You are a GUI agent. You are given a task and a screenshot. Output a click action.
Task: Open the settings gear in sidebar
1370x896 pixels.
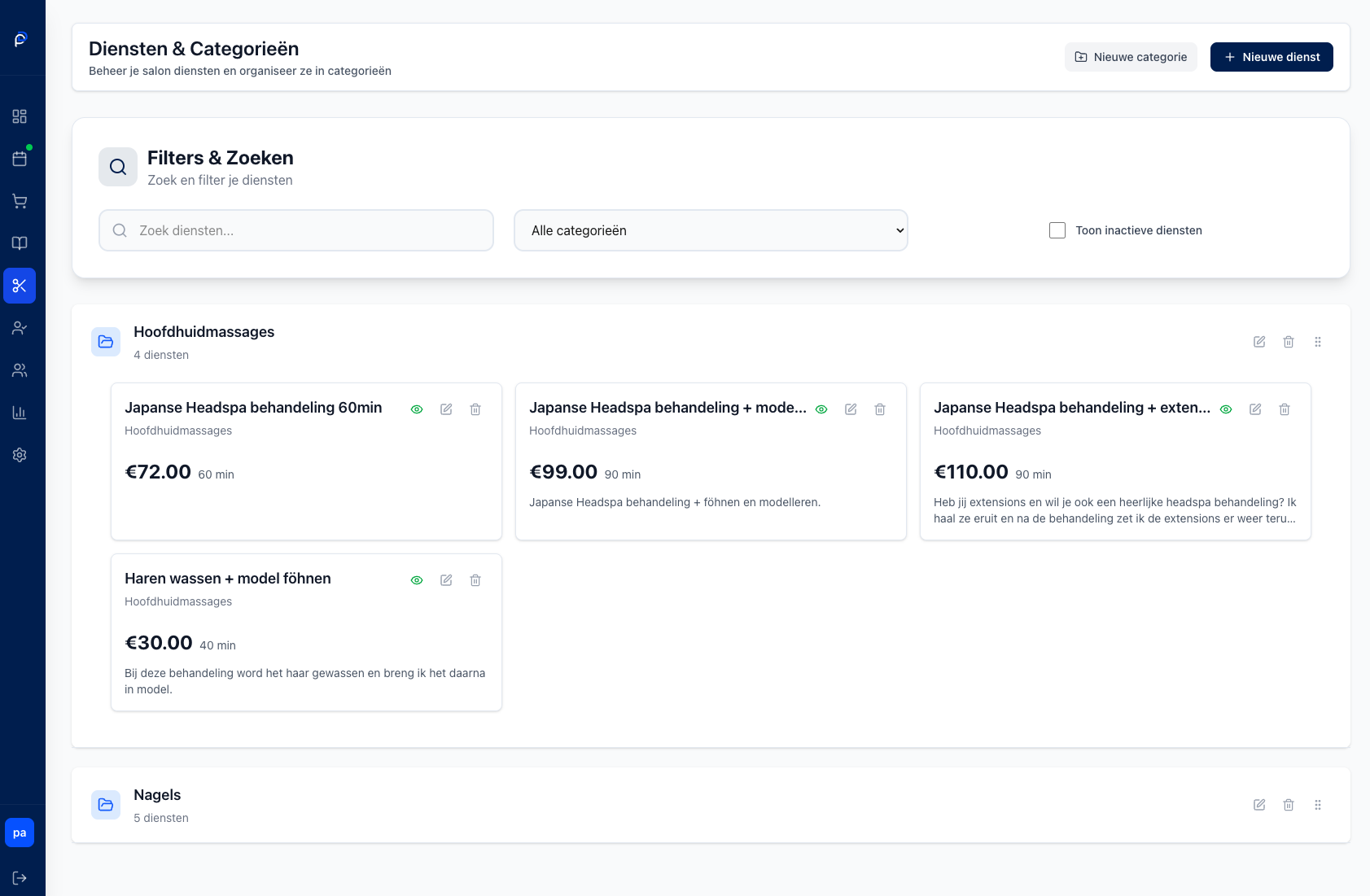[20, 455]
